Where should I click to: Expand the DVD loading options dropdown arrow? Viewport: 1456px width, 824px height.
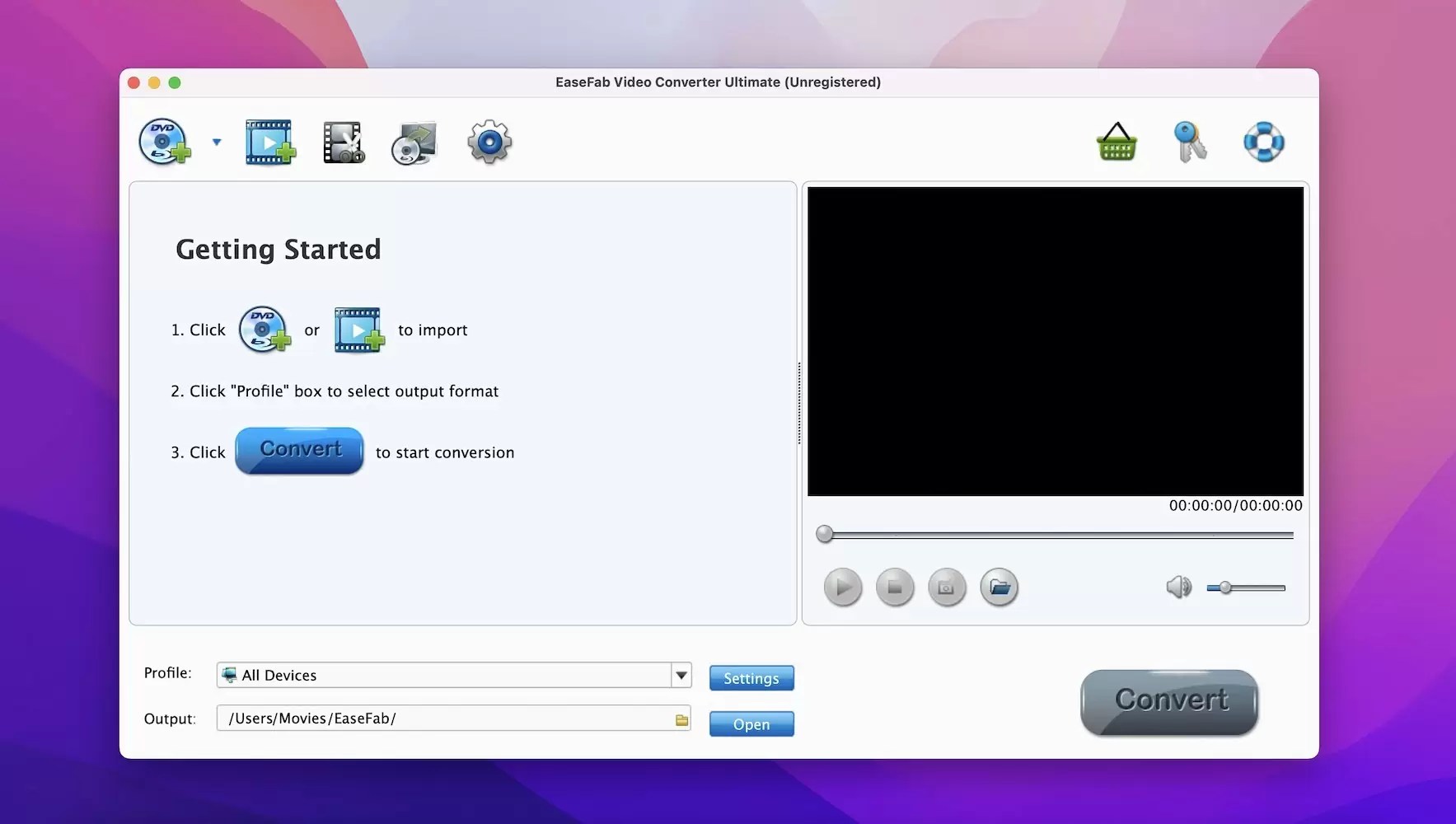click(217, 142)
